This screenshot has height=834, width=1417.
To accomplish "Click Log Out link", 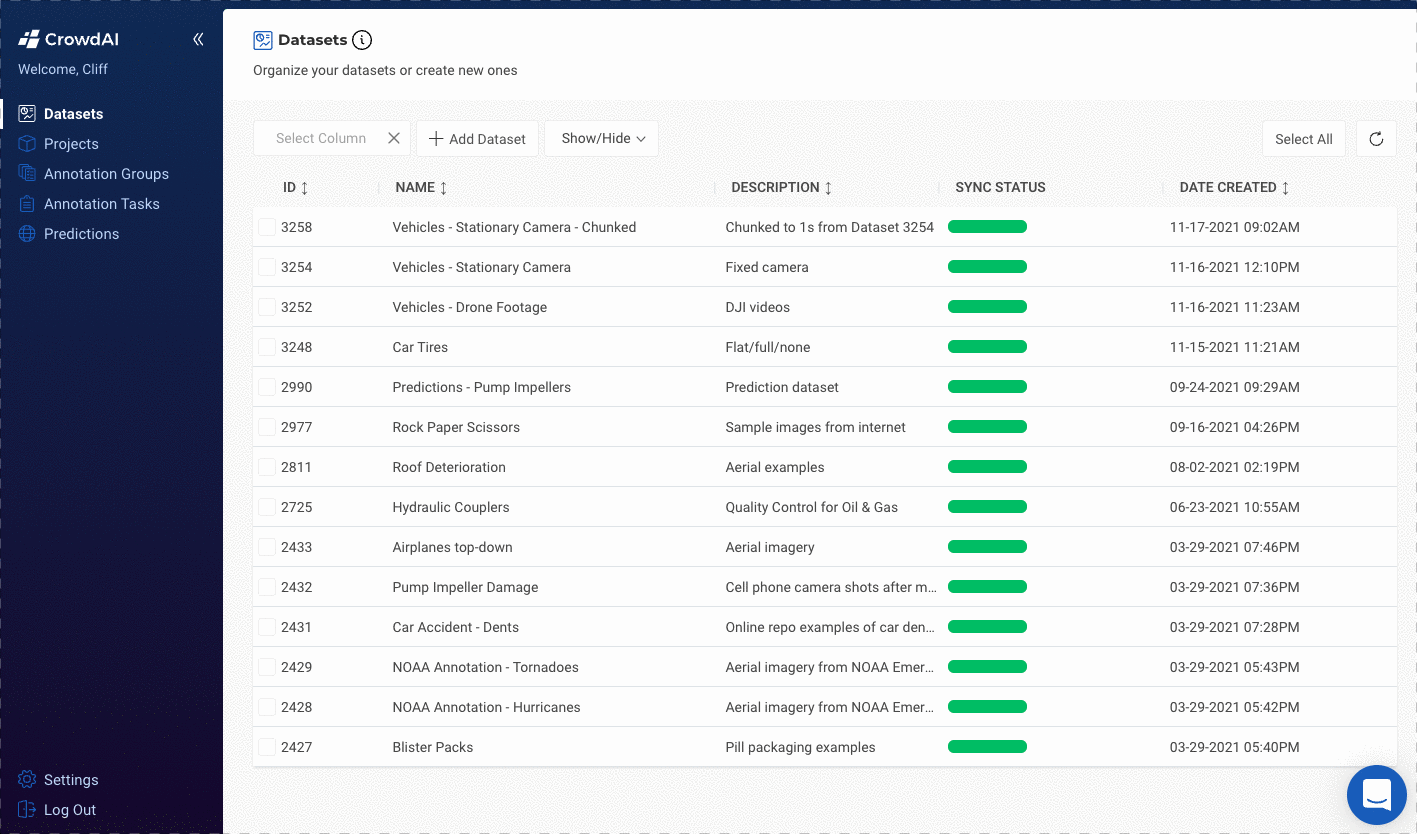I will click(x=70, y=810).
